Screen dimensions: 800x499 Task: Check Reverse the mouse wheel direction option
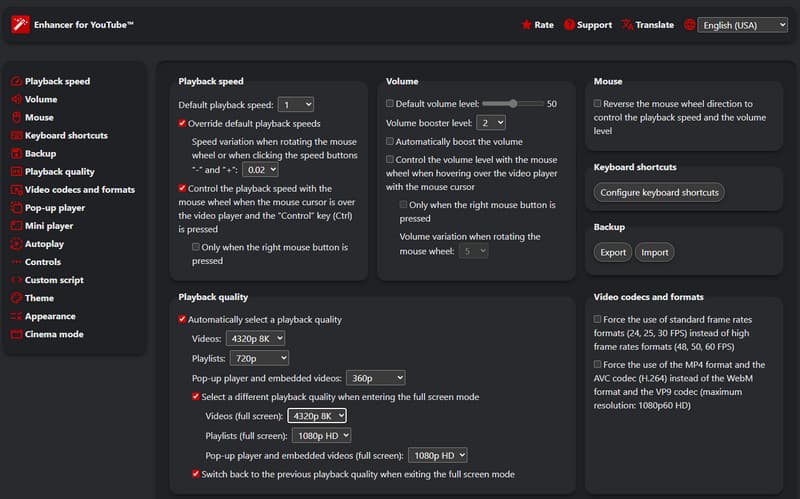(x=597, y=104)
